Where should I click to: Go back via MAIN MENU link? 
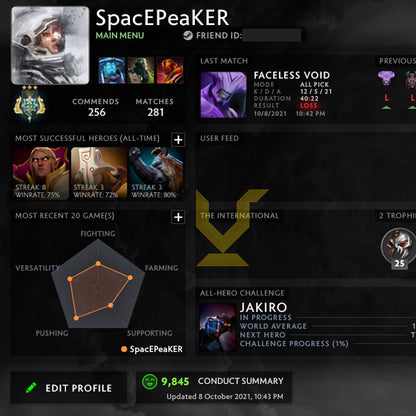[120, 36]
